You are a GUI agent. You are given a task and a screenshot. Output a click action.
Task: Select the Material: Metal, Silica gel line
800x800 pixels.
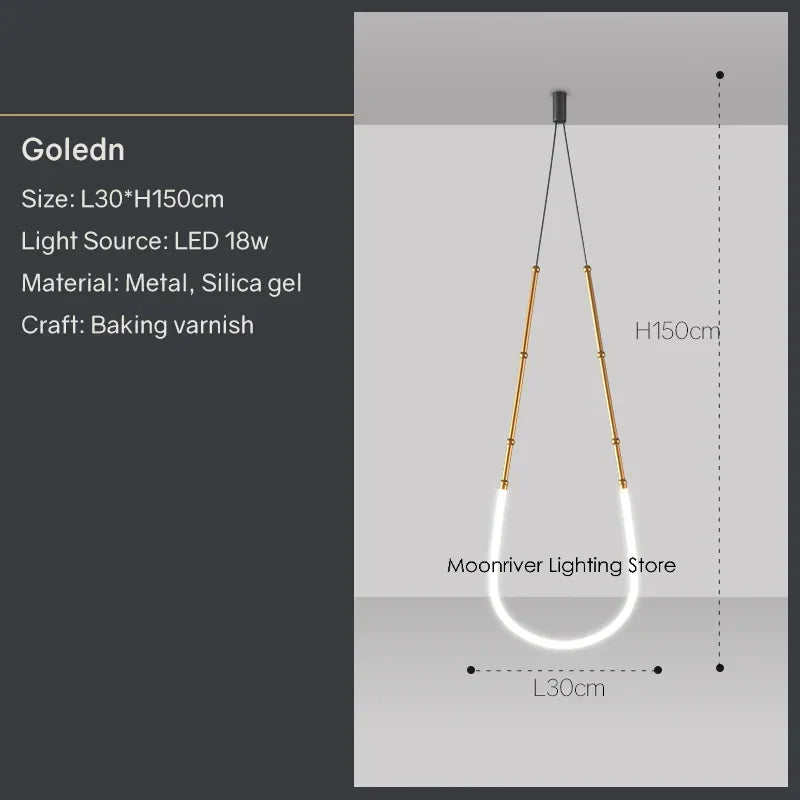click(161, 283)
